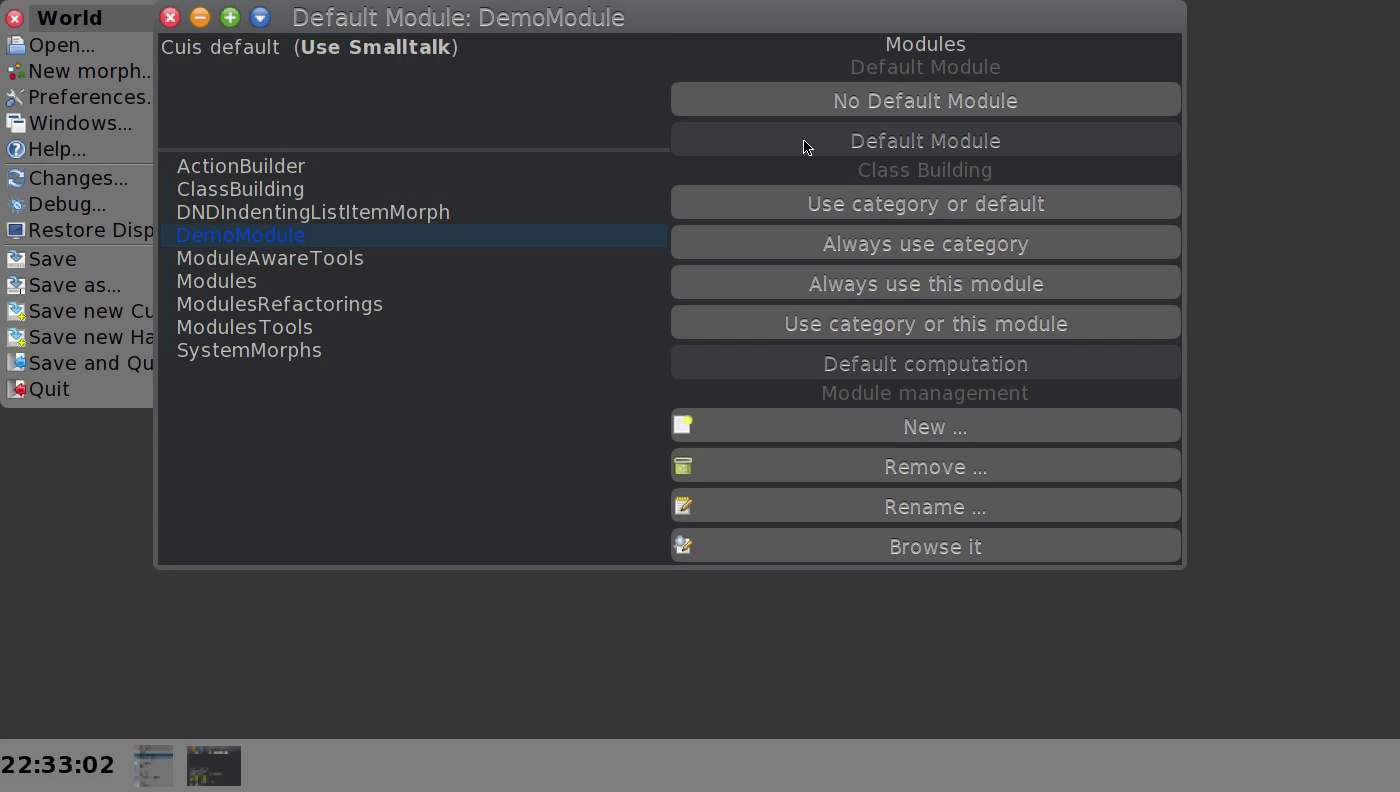The image size is (1400, 792).
Task: Click the Save as disk icon
Action: [x=15, y=285]
